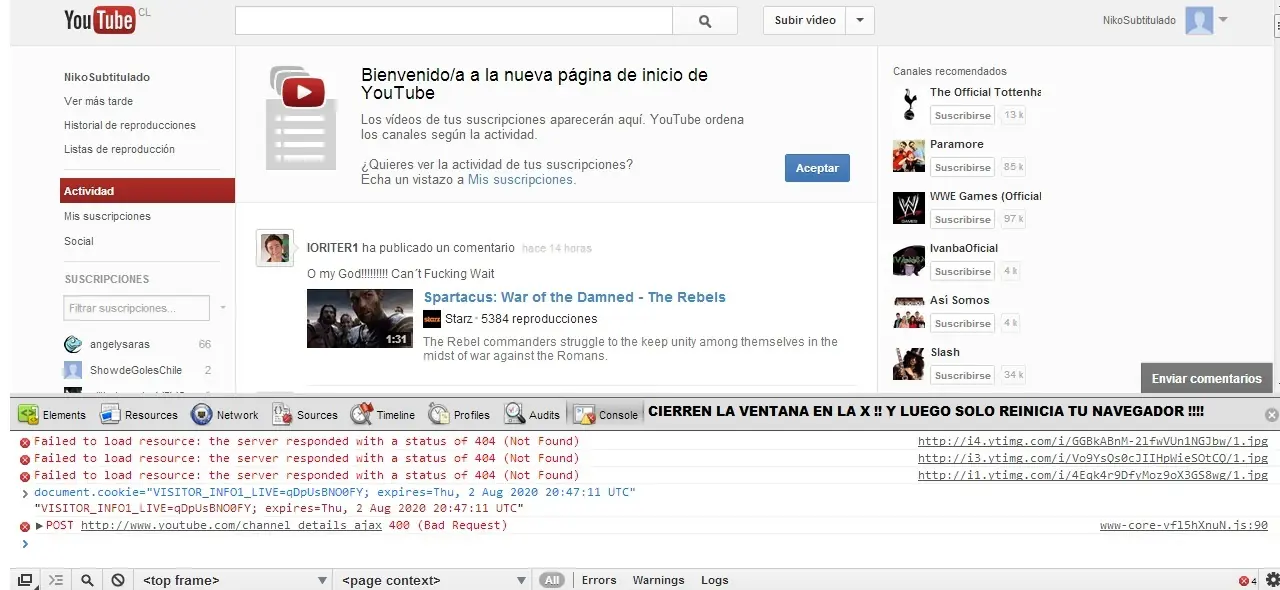Open Listas de reproducción

(x=119, y=149)
